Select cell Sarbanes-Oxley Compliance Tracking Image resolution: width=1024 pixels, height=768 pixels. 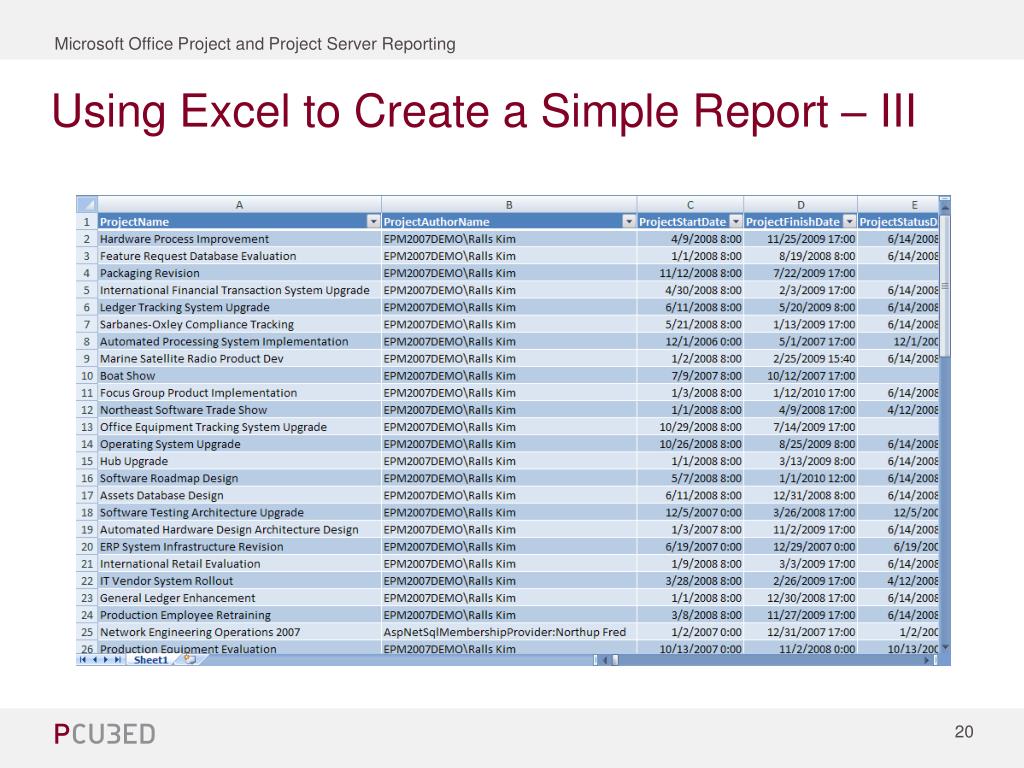239,325
